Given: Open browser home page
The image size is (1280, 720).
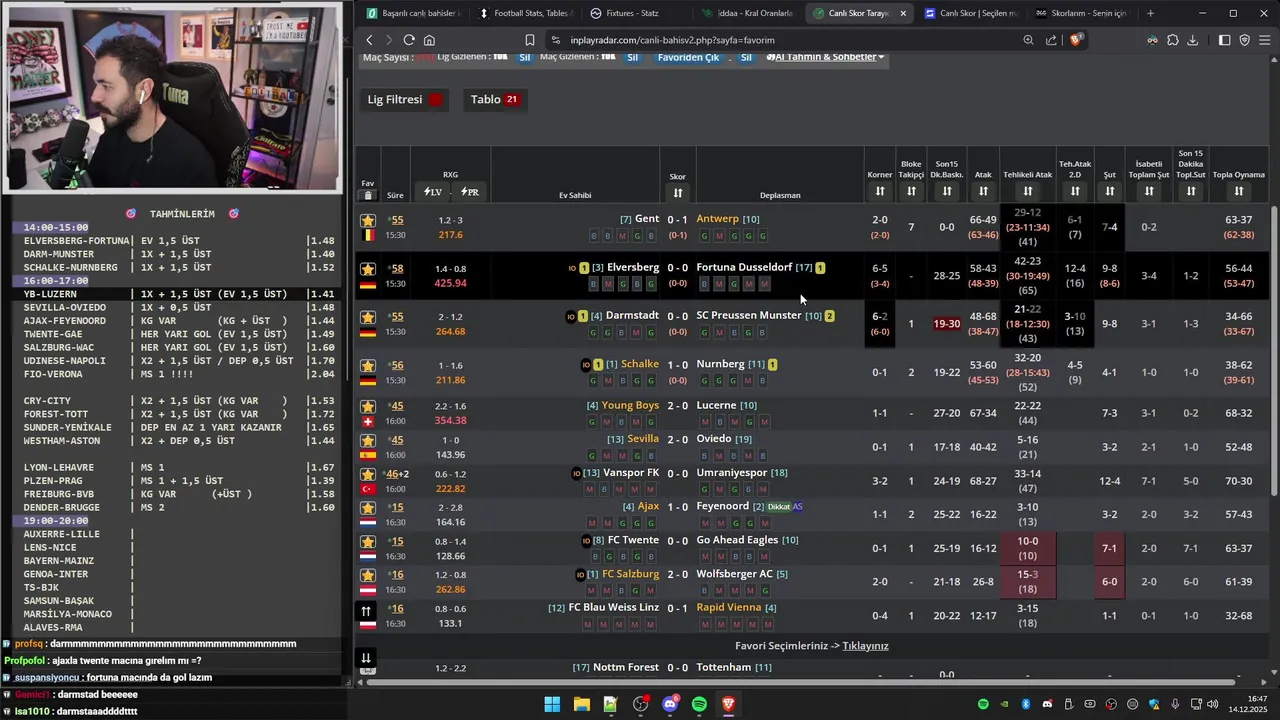Looking at the screenshot, I should pos(429,40).
